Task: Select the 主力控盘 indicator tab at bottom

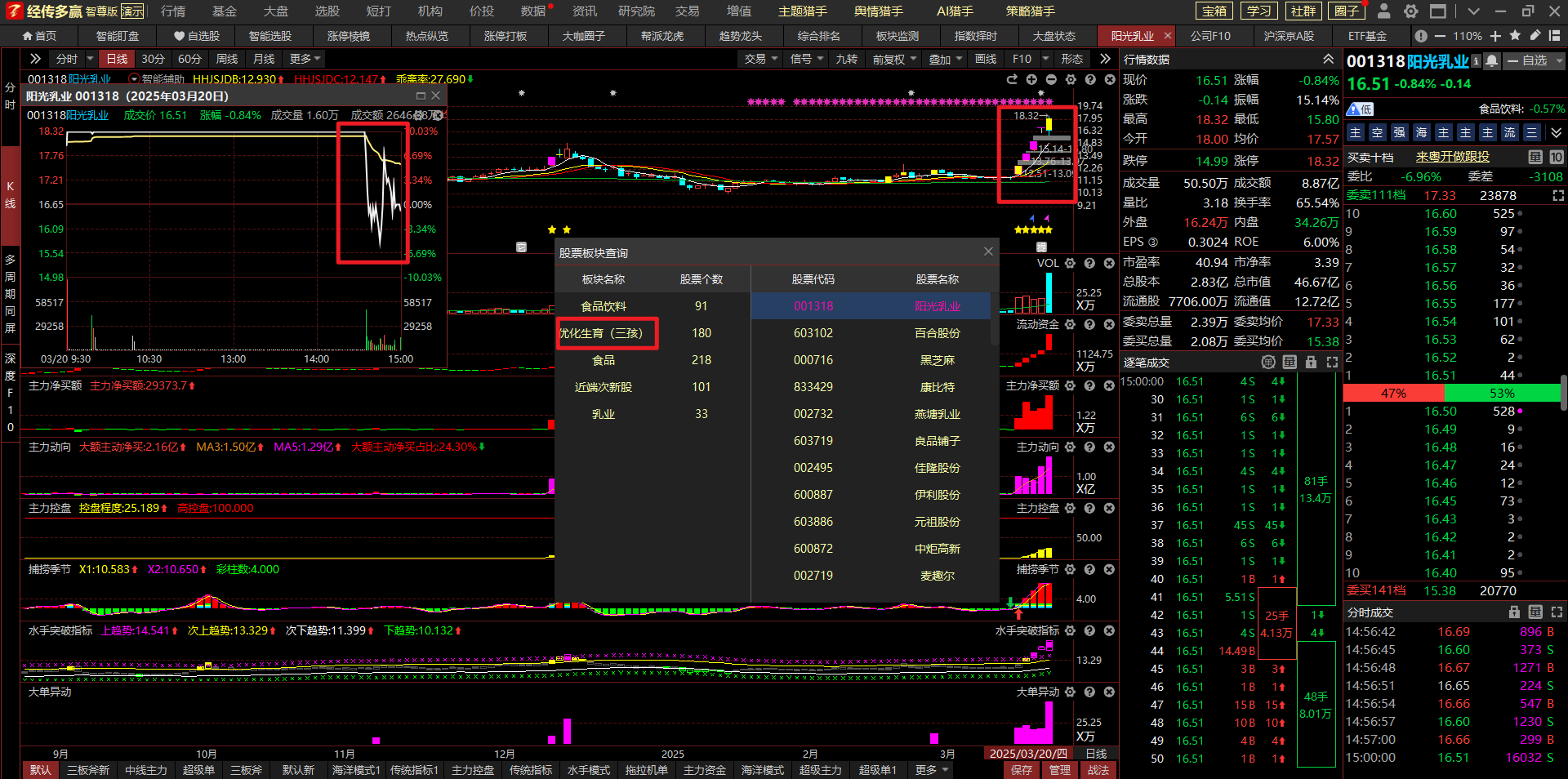Action: 473,770
